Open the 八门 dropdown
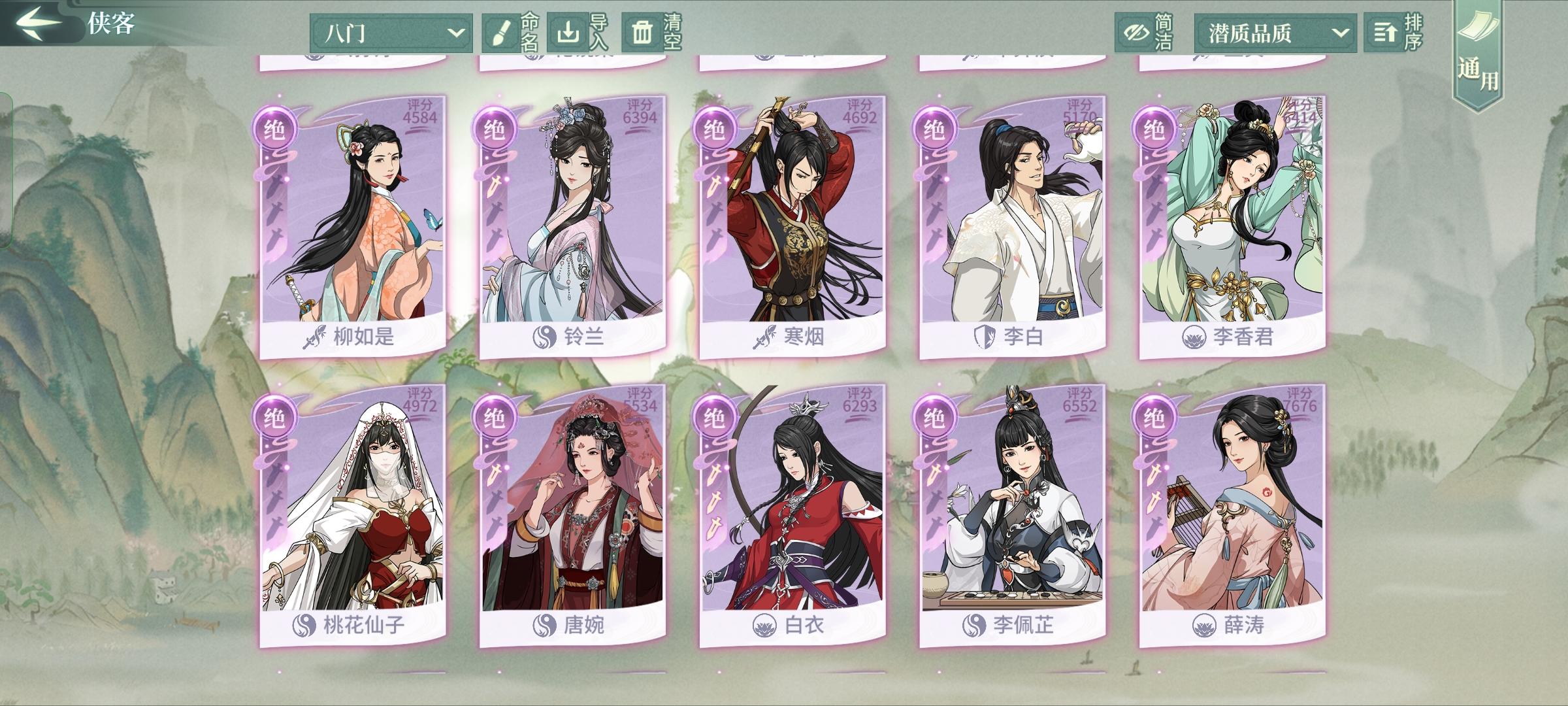Image resolution: width=1568 pixels, height=706 pixels. tap(391, 33)
